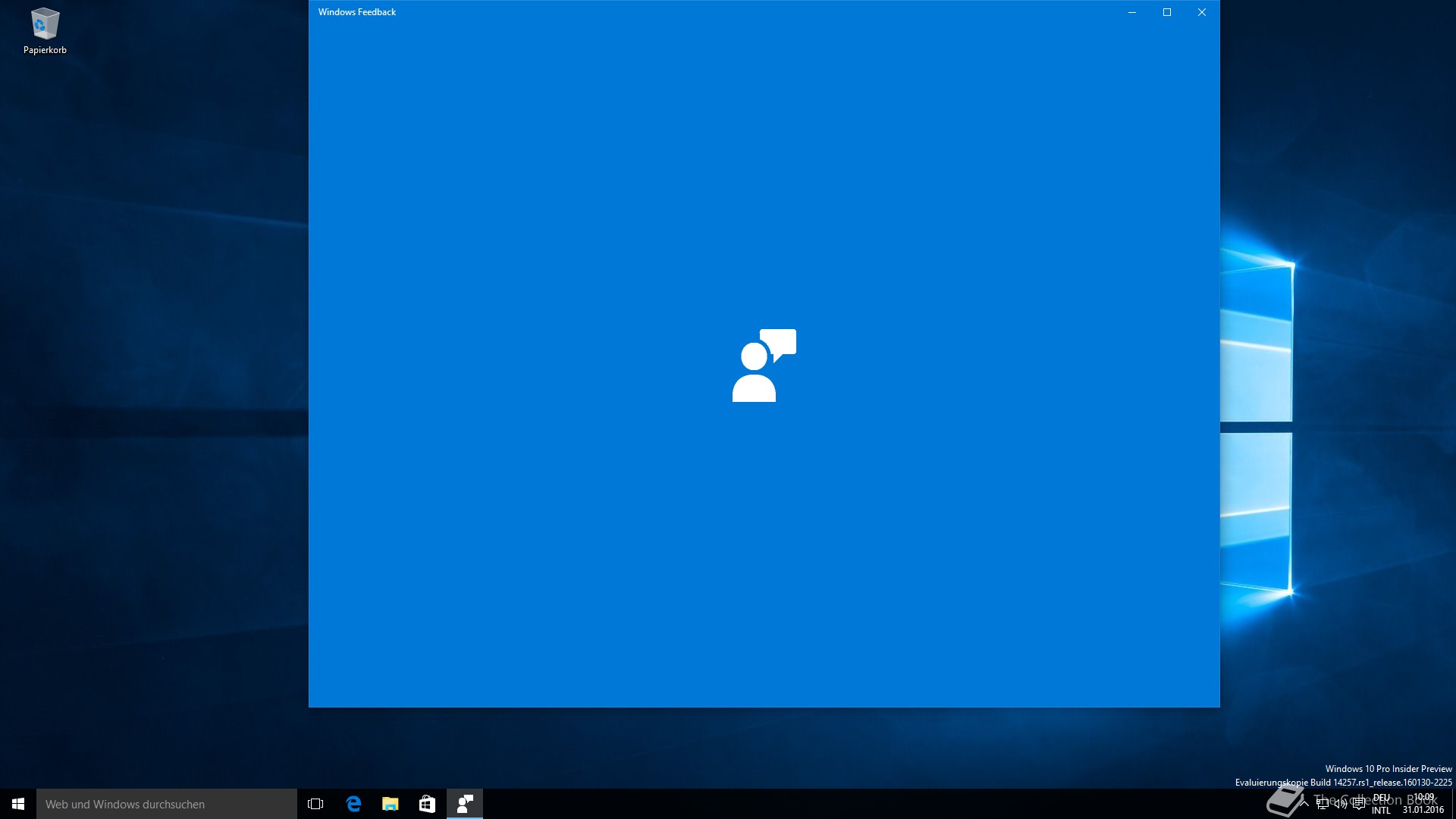Open the network status tray icon
The image size is (1456, 819).
(1323, 804)
